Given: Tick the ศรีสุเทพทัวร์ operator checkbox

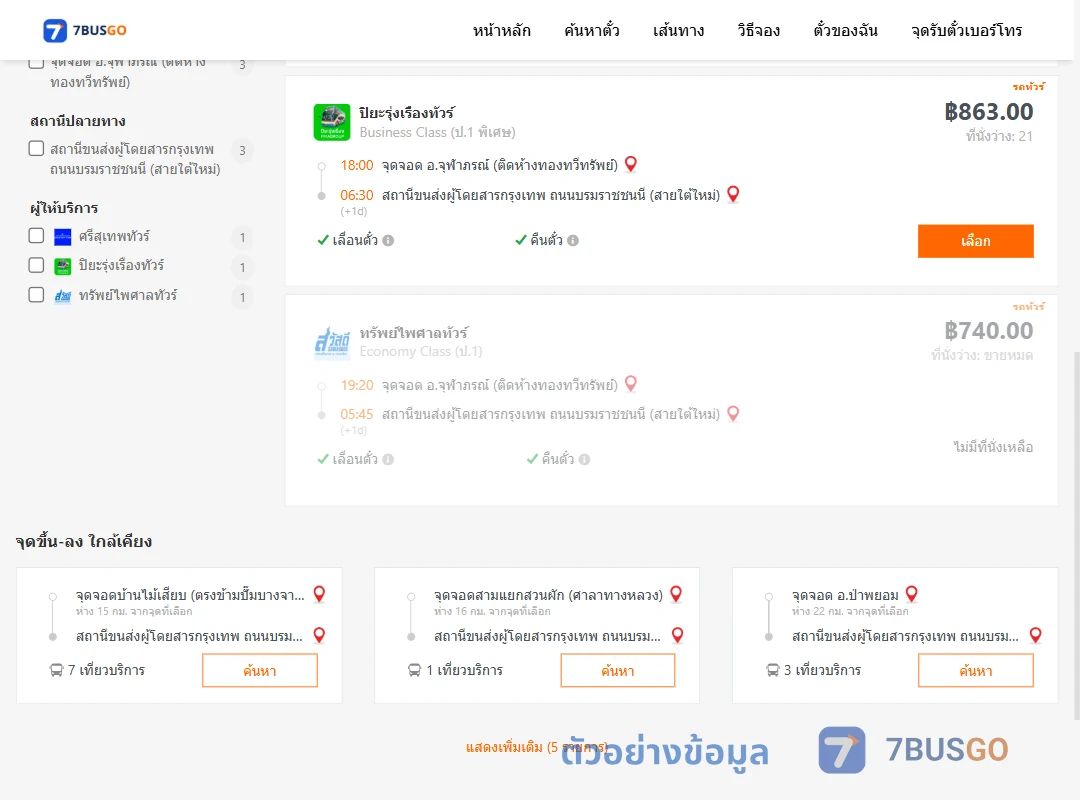Looking at the screenshot, I should click(x=37, y=236).
